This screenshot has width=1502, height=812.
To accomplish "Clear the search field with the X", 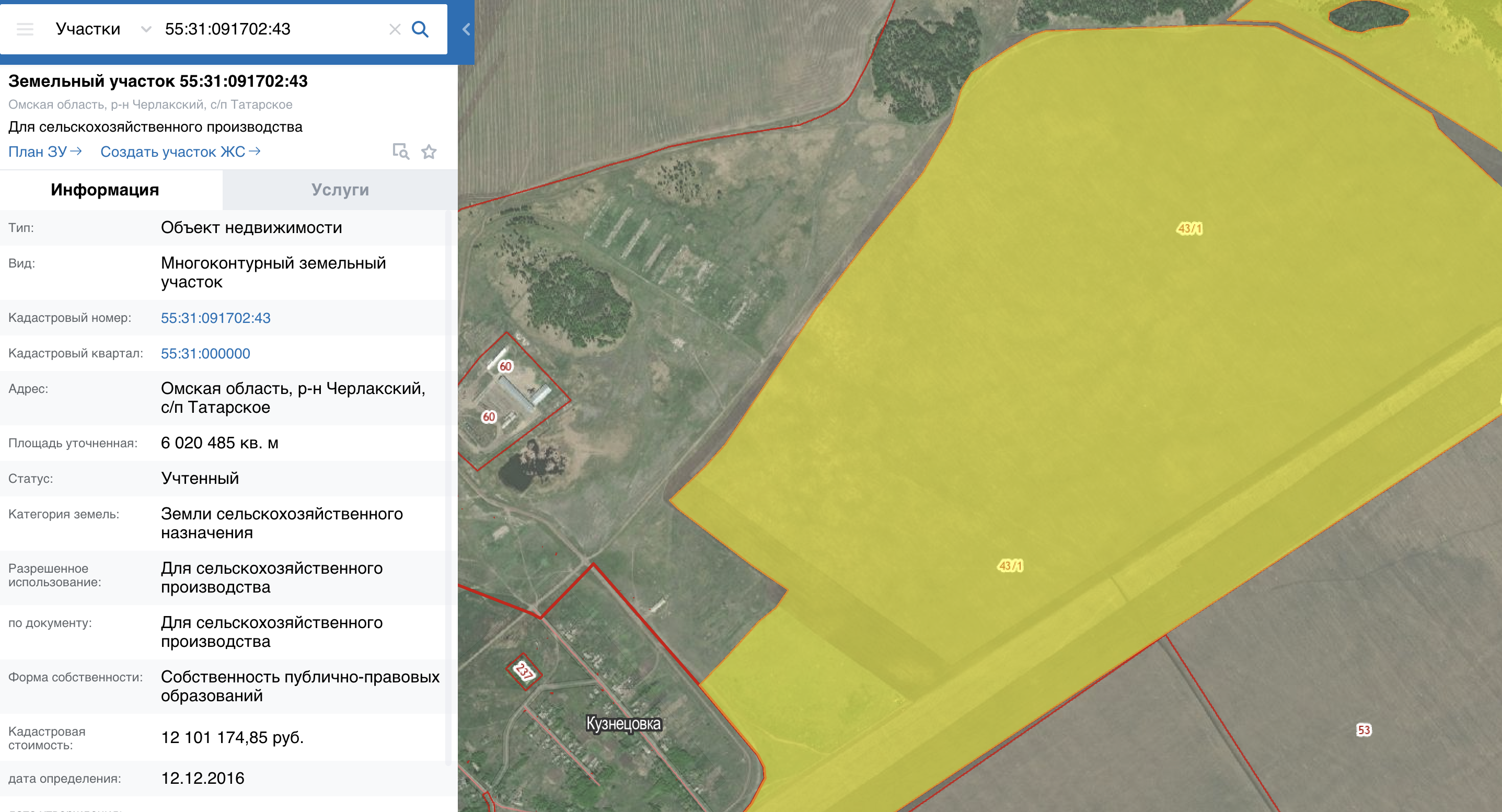I will pyautogui.click(x=395, y=29).
